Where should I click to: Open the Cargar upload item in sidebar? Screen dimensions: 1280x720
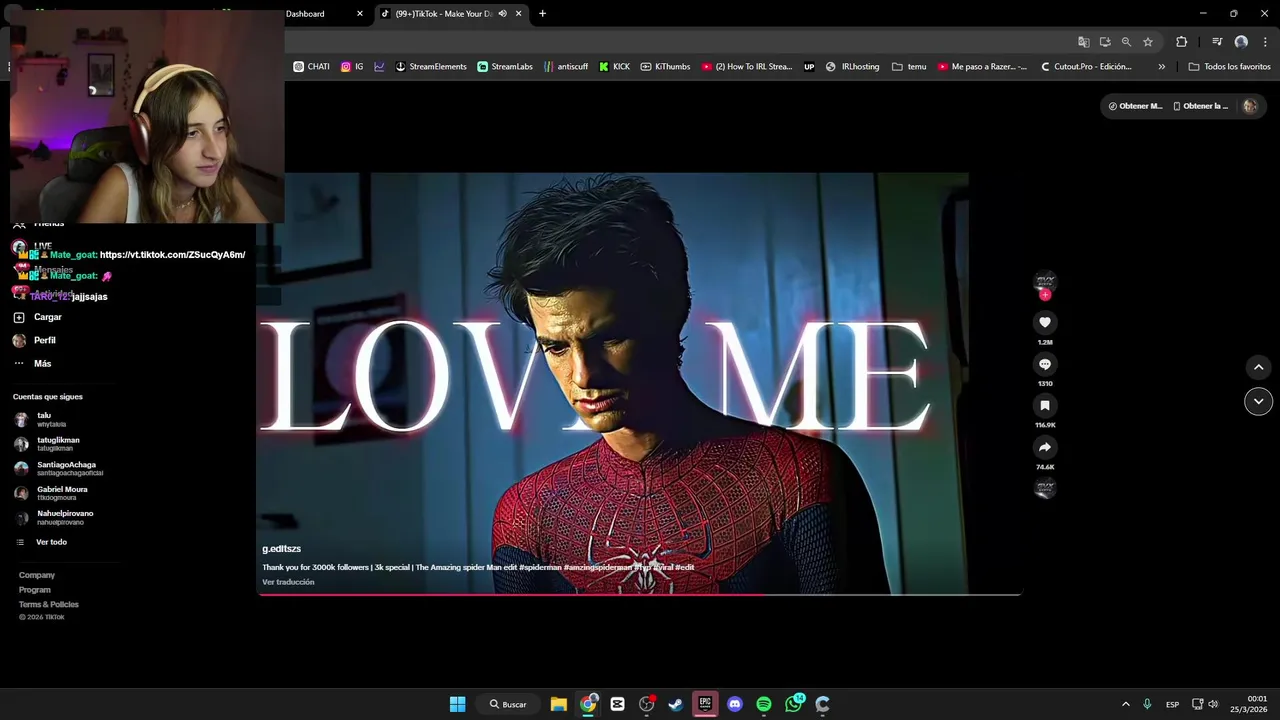[37, 317]
